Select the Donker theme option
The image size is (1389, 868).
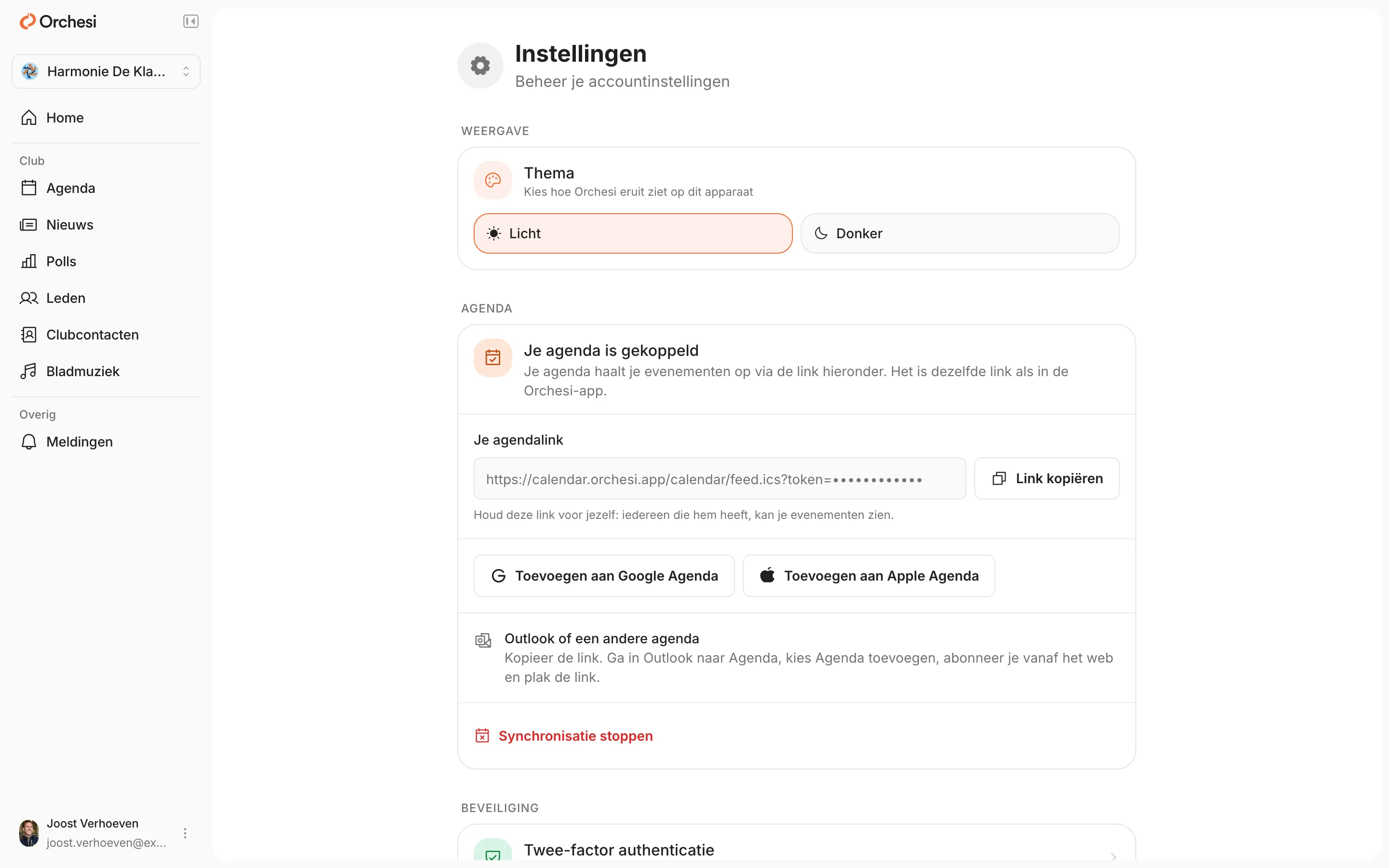point(960,234)
